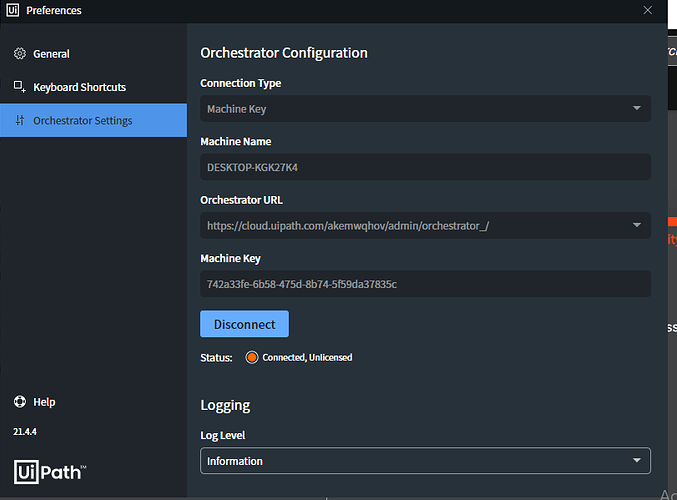Click the UiPath logo at bottom left
This screenshot has height=500, width=677.
point(50,472)
